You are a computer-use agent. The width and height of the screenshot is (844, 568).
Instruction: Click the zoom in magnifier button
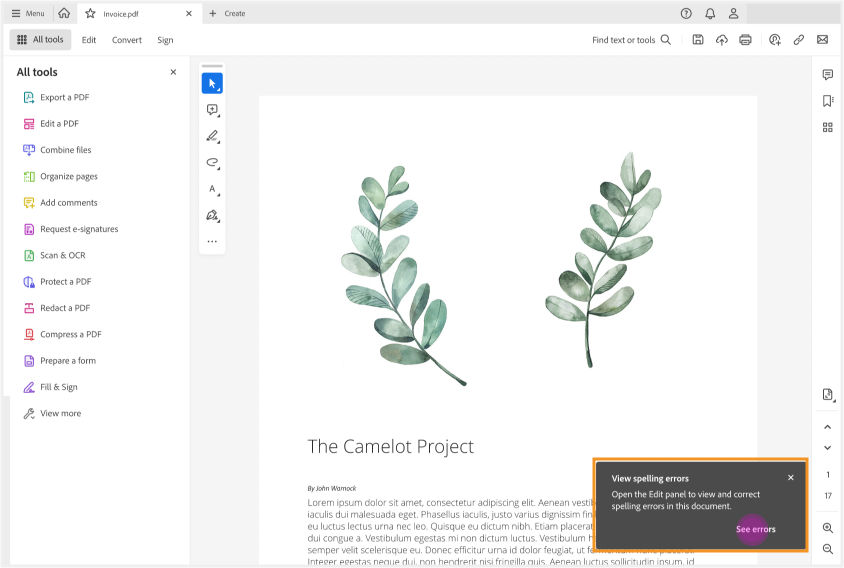click(x=827, y=527)
